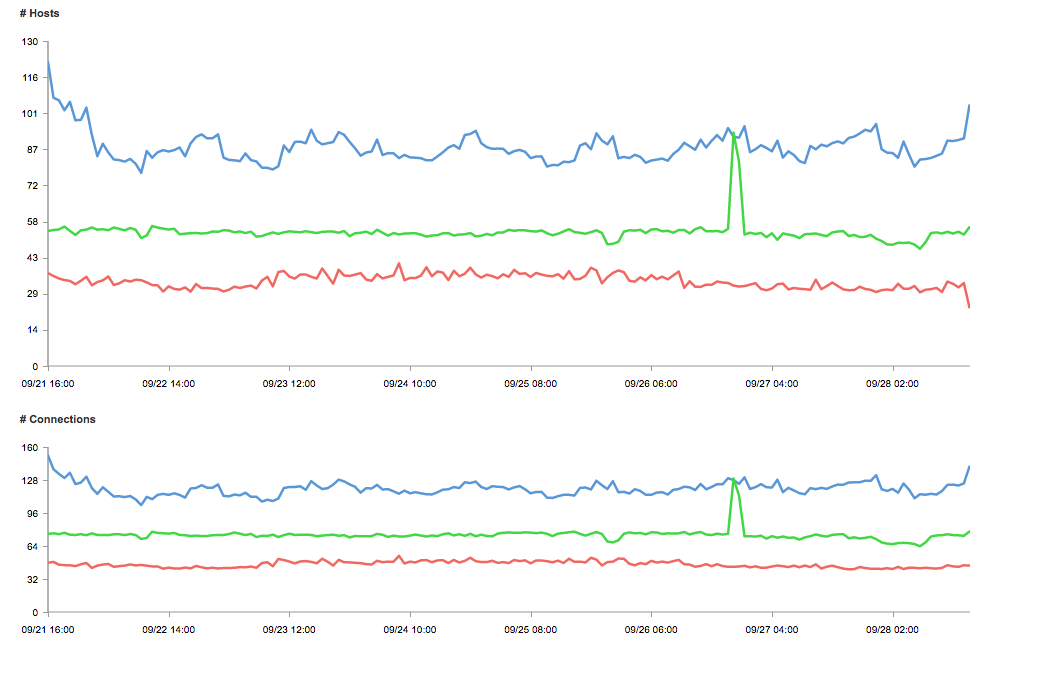The height and width of the screenshot is (674, 1041).
Task: Click 96 on the Connections y-axis
Action: coord(33,514)
